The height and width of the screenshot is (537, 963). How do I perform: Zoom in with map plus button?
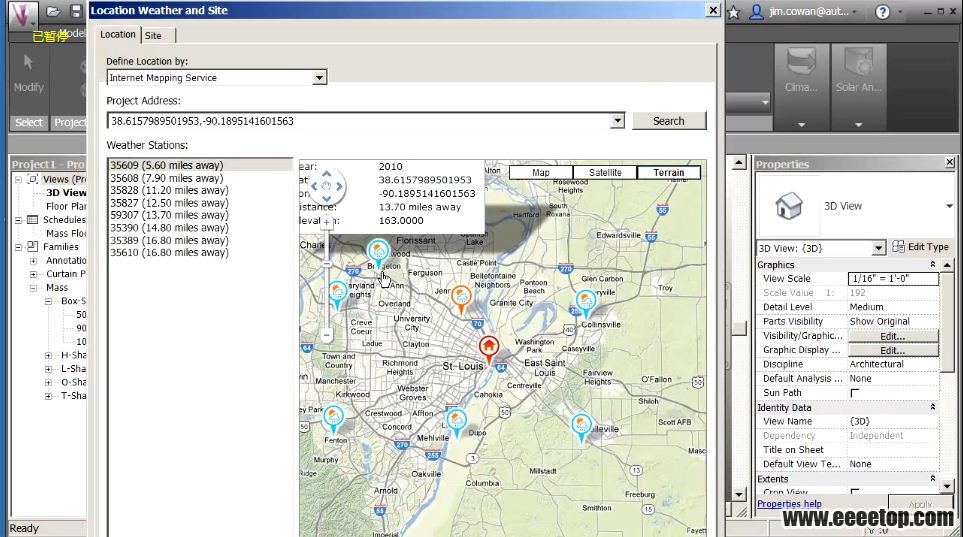[x=327, y=222]
